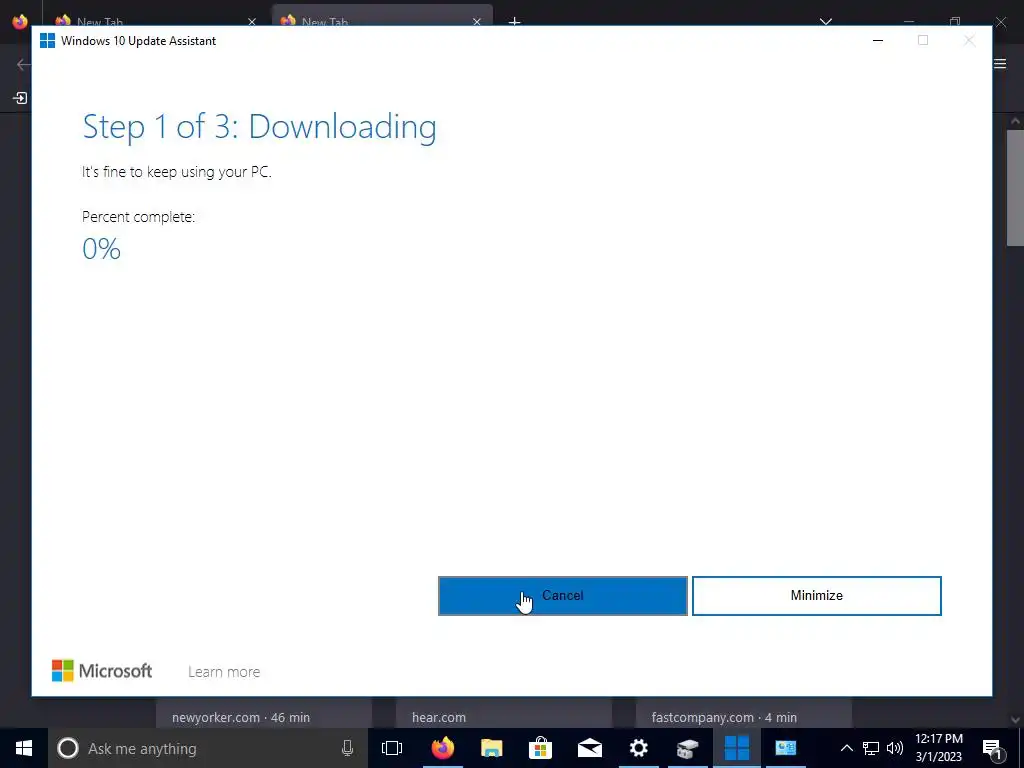Click the Windows 10 Update Assistant title icon
1024x768 pixels.
tap(48, 40)
